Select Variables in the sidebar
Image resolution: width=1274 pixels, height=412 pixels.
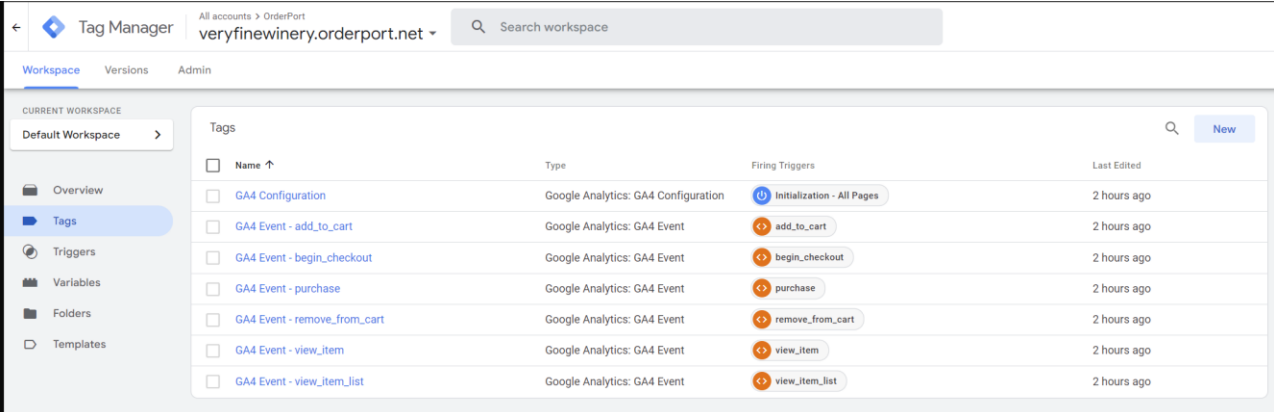click(77, 283)
